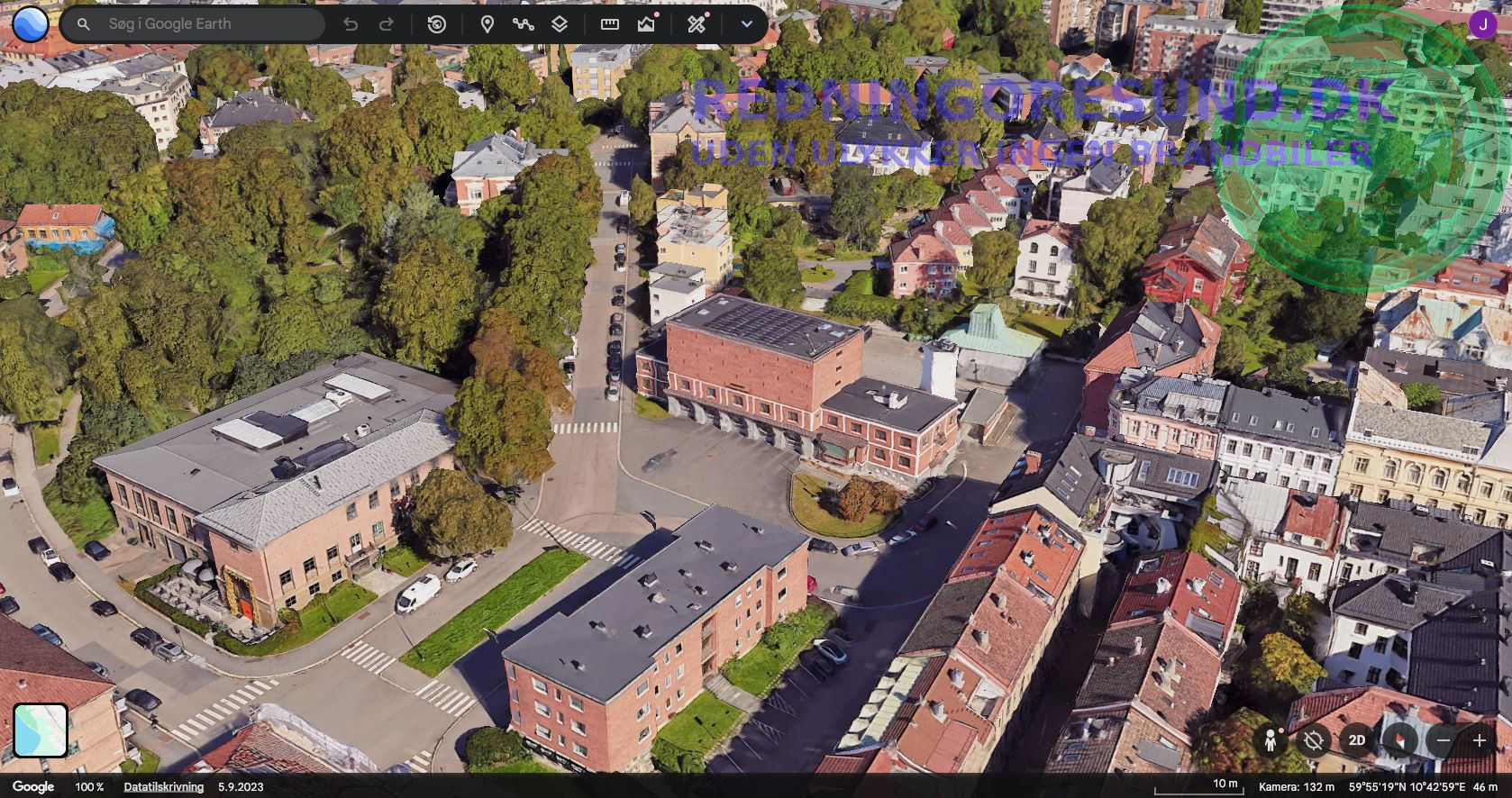This screenshot has width=1512, height=798.
Task: Click the Google Earth logo button
Action: pyautogui.click(x=31, y=24)
